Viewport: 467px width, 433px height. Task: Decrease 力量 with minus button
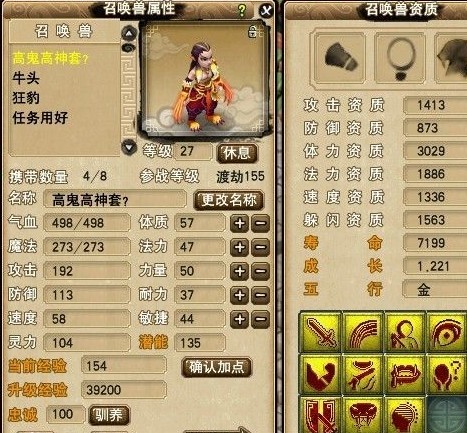[261, 271]
